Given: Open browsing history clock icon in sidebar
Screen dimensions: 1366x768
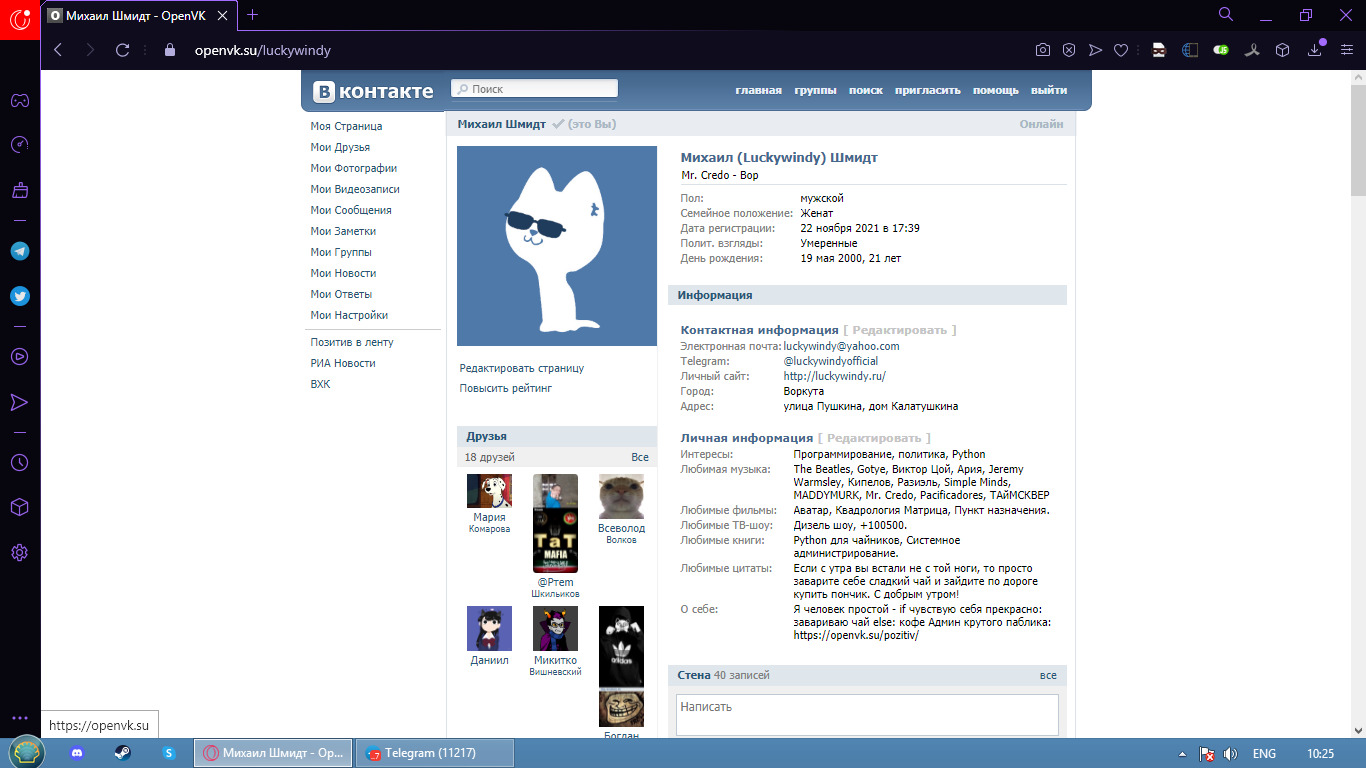Looking at the screenshot, I should [x=19, y=462].
